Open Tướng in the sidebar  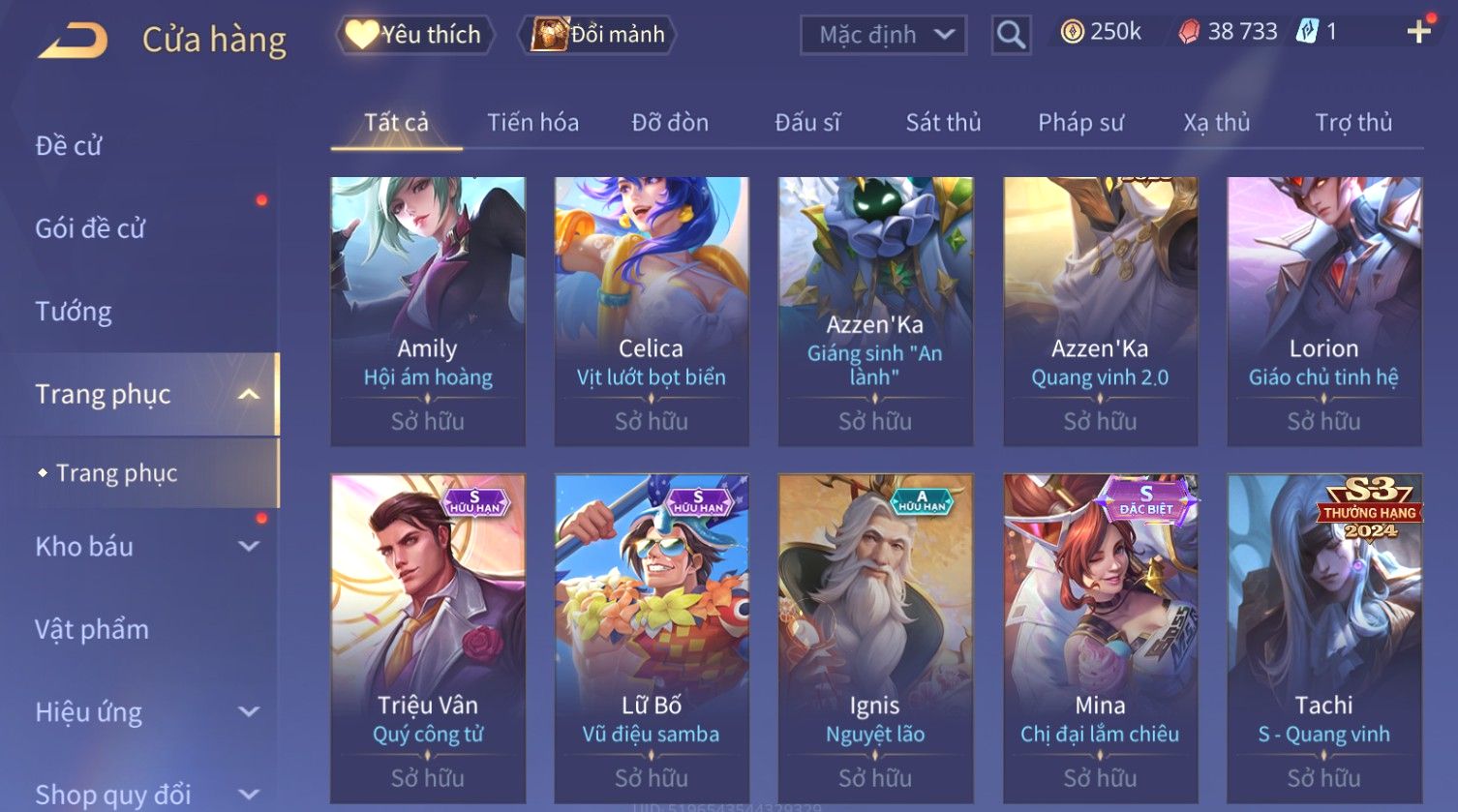pos(74,312)
